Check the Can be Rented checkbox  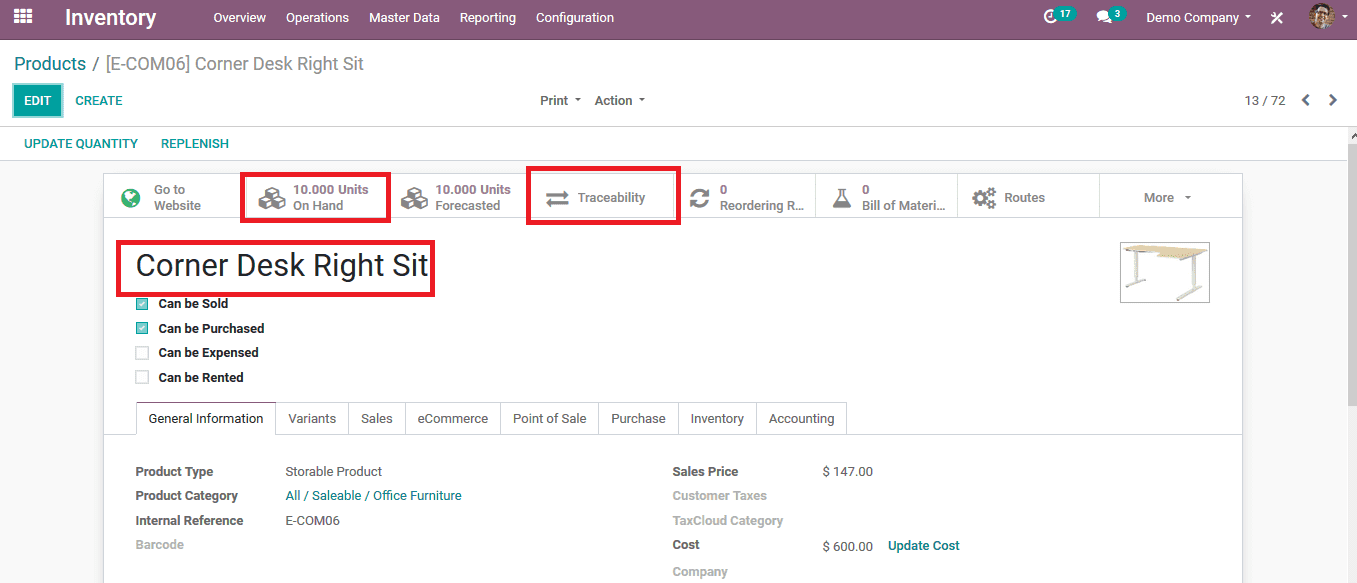[142, 378]
